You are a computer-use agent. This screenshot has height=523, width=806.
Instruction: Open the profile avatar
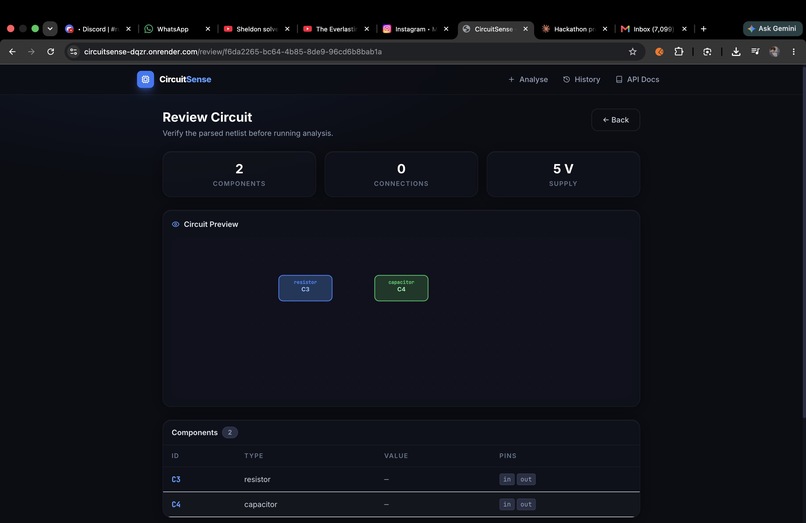pyautogui.click(x=774, y=51)
